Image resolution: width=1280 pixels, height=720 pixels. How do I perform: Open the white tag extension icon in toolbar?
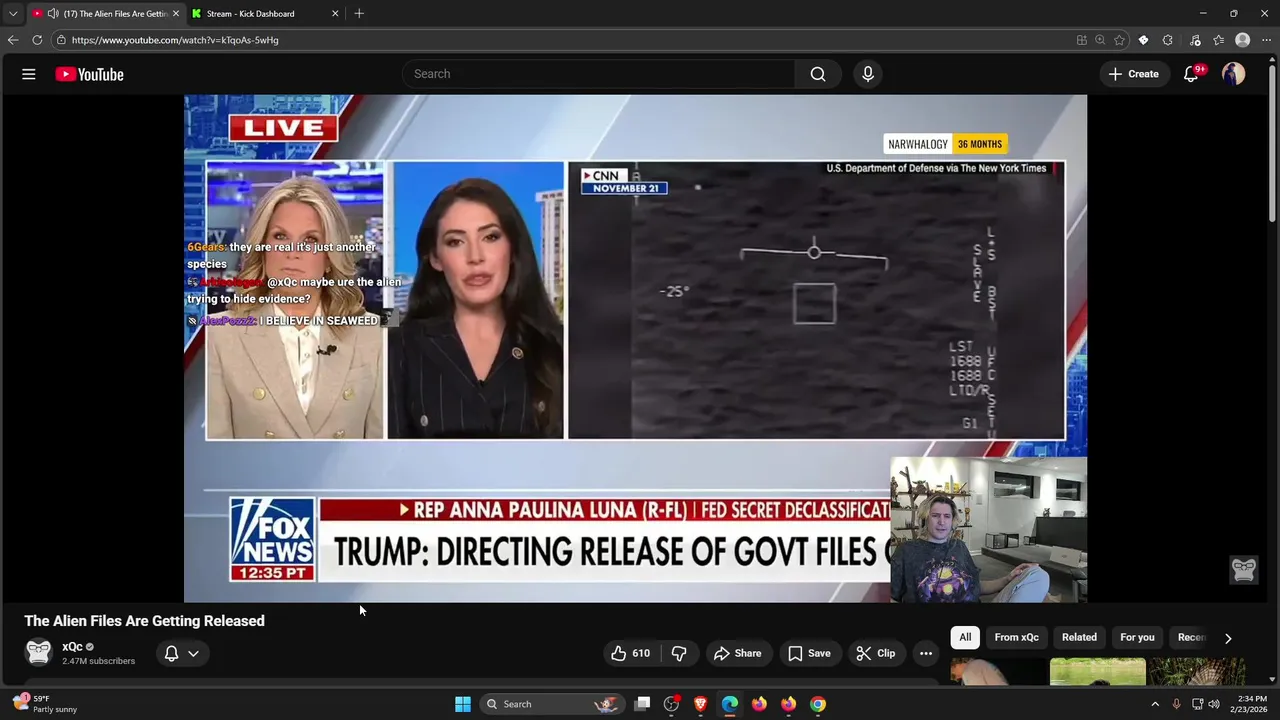(x=1143, y=40)
